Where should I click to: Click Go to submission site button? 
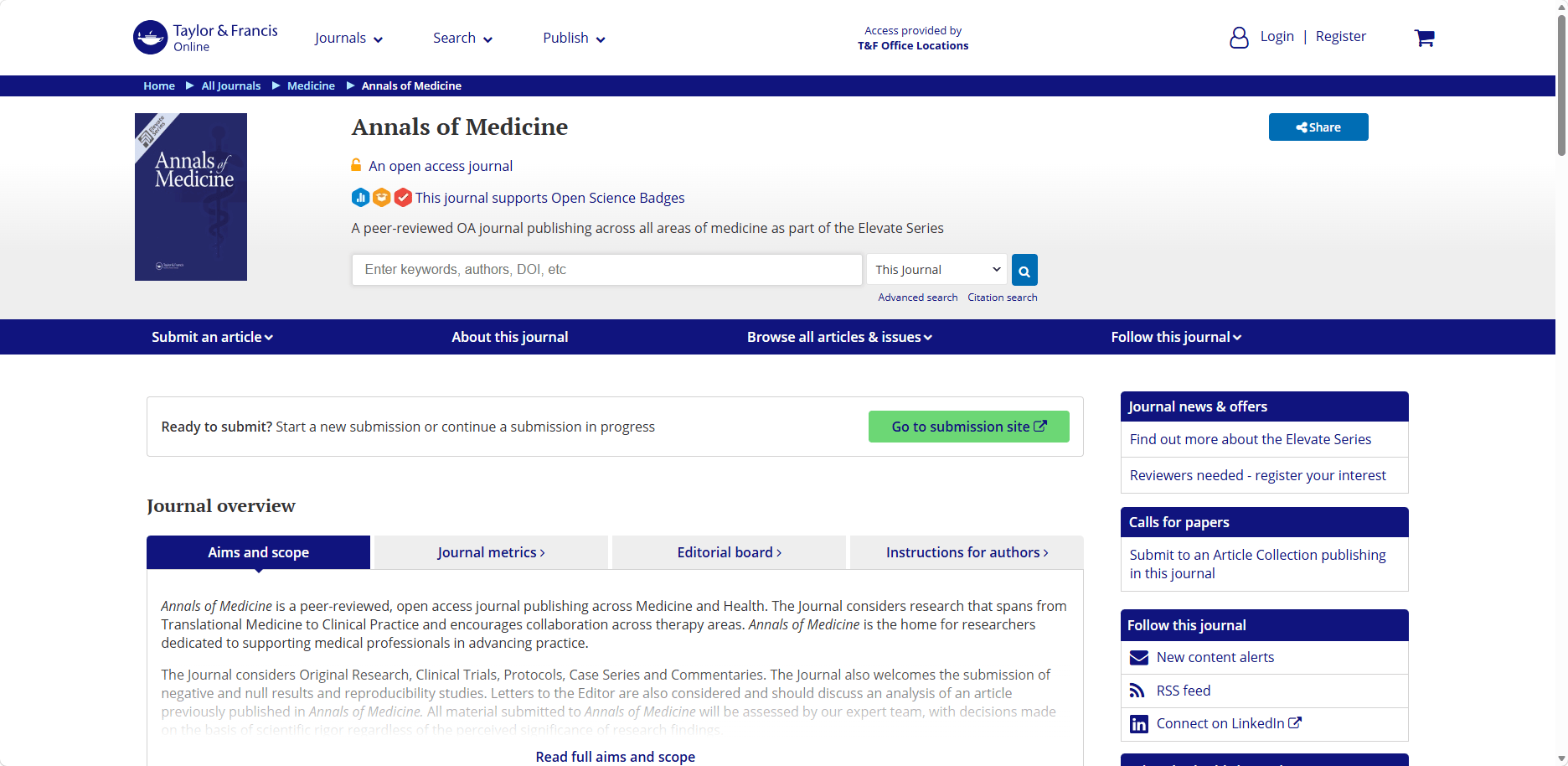click(969, 427)
